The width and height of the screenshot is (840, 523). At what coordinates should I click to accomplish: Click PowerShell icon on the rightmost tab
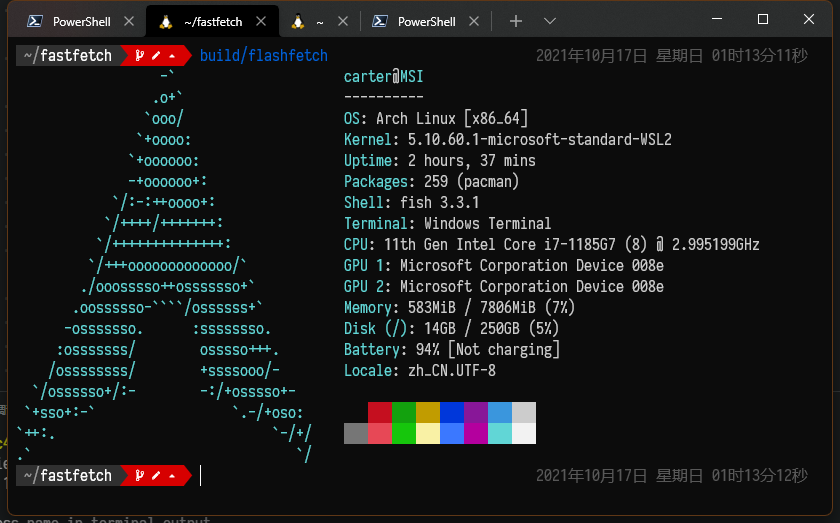point(380,21)
